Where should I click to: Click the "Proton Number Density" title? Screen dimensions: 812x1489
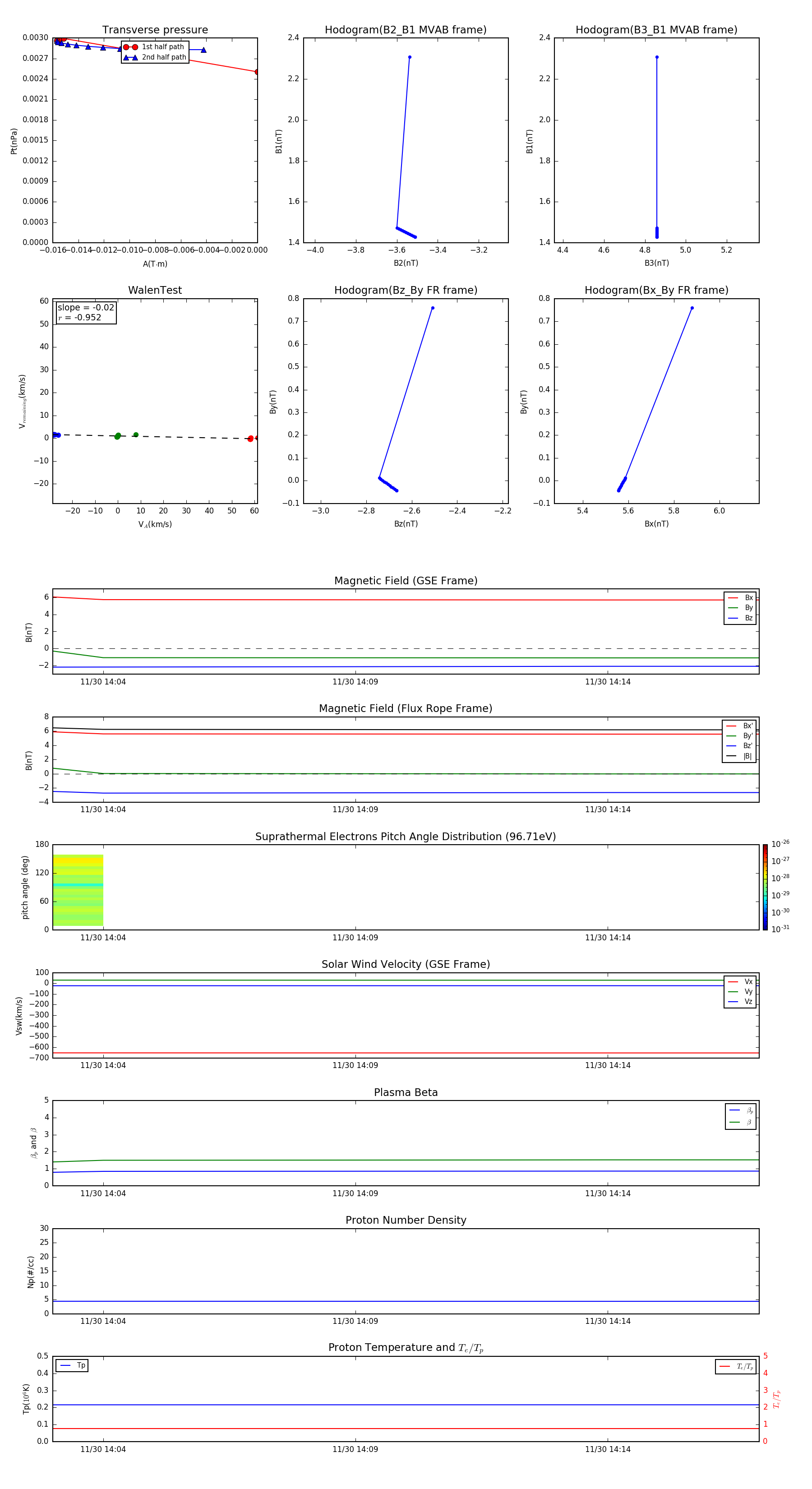point(406,1220)
